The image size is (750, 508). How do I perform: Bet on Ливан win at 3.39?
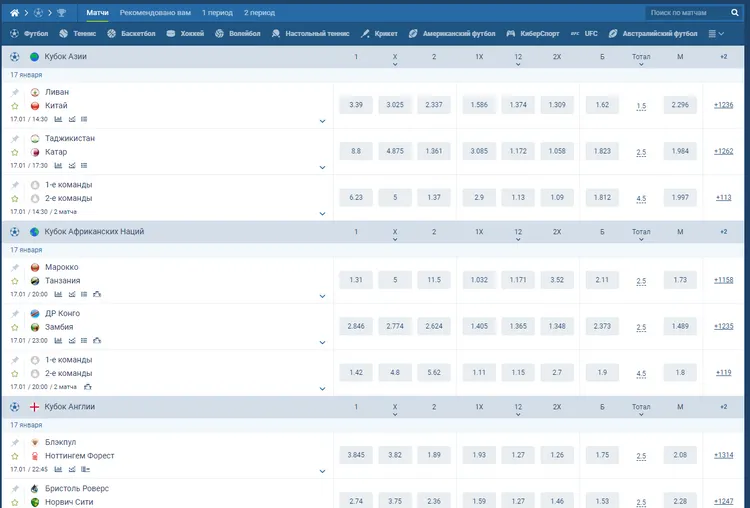356,105
